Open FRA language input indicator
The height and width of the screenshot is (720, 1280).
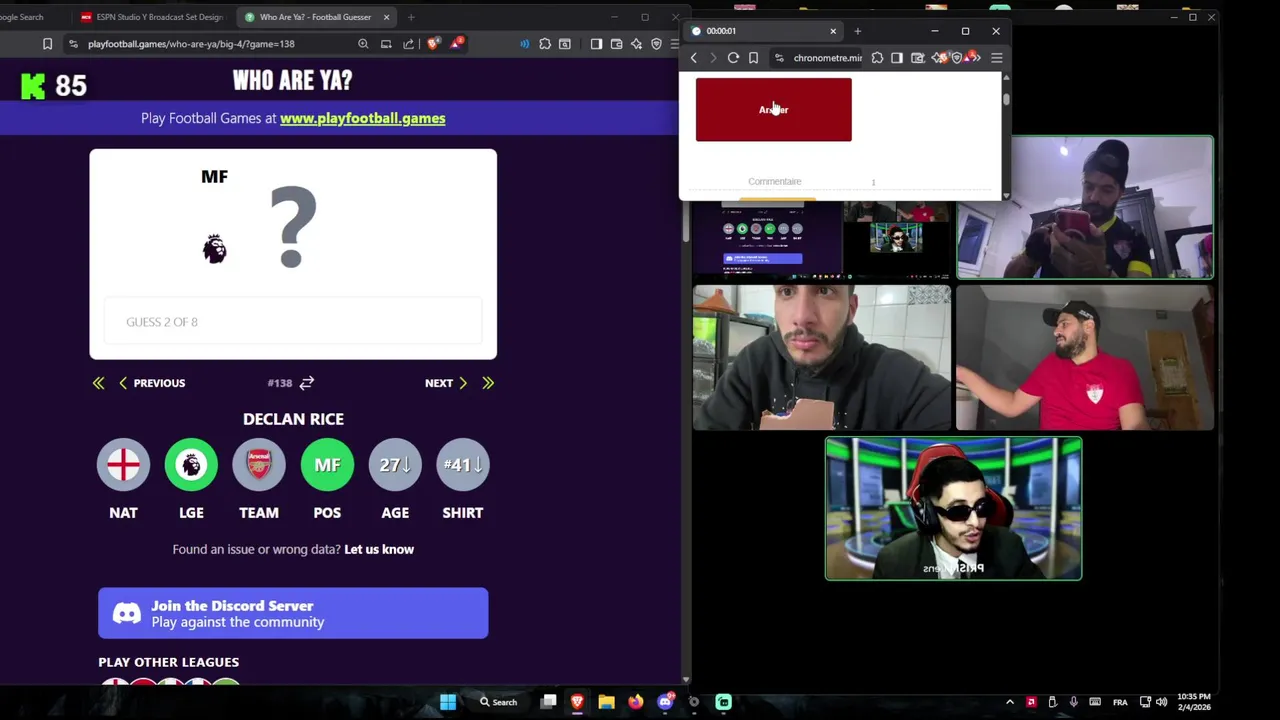point(1120,702)
